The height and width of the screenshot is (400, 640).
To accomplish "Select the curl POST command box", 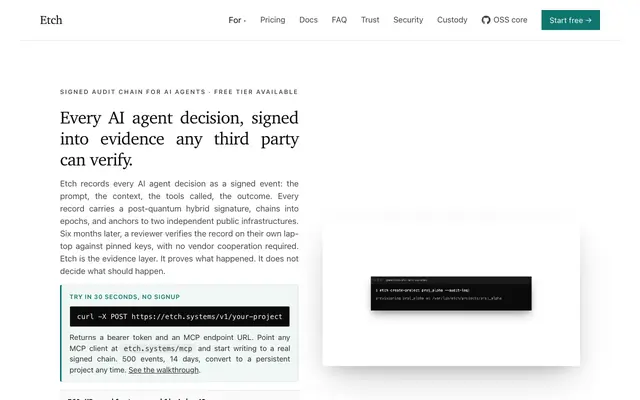I will point(180,316).
